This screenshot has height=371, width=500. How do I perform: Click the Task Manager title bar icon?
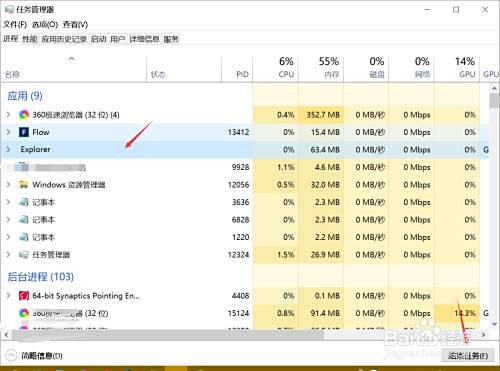pyautogui.click(x=9, y=9)
